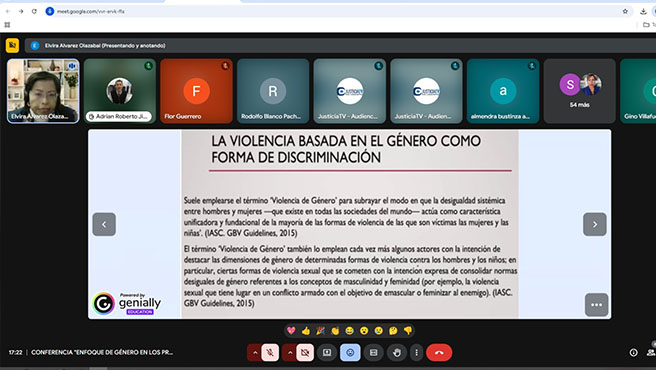
Task: Send the surprised face reaction
Action: click(x=364, y=331)
